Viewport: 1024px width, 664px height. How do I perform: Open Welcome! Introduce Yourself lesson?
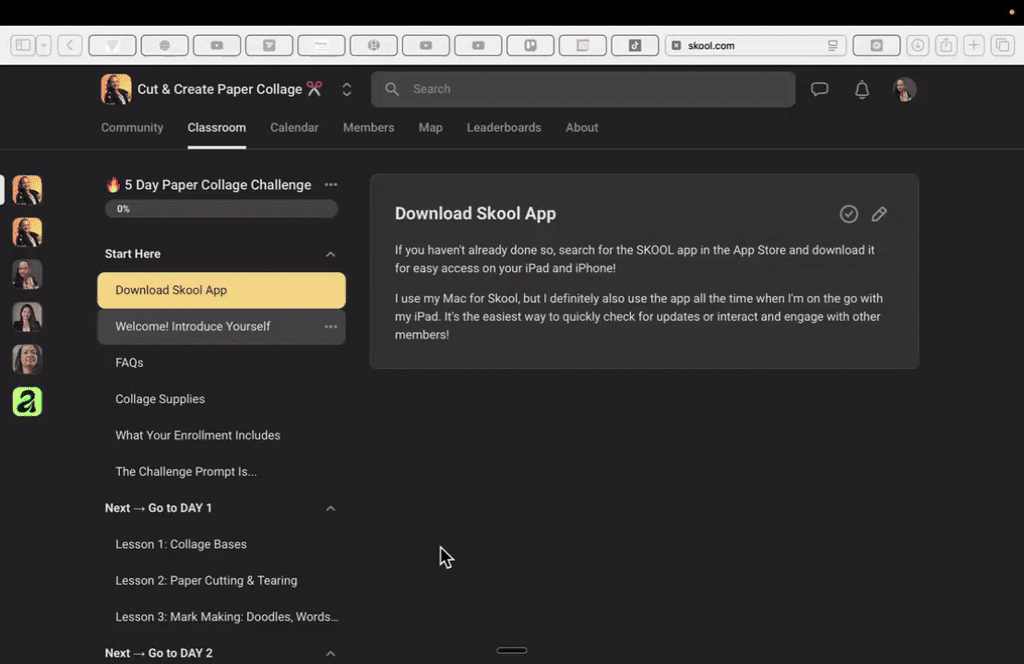click(x=221, y=326)
